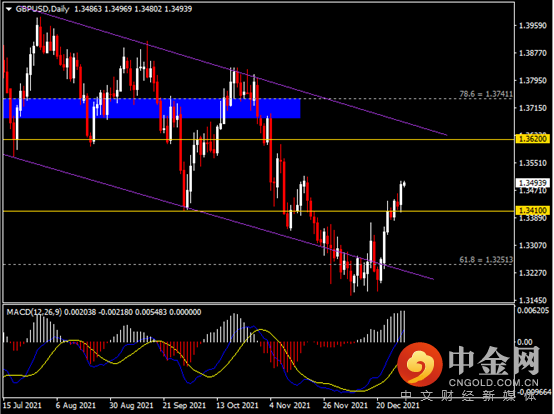Click the GBPUSD chart dropdown triangle

(x=9, y=9)
